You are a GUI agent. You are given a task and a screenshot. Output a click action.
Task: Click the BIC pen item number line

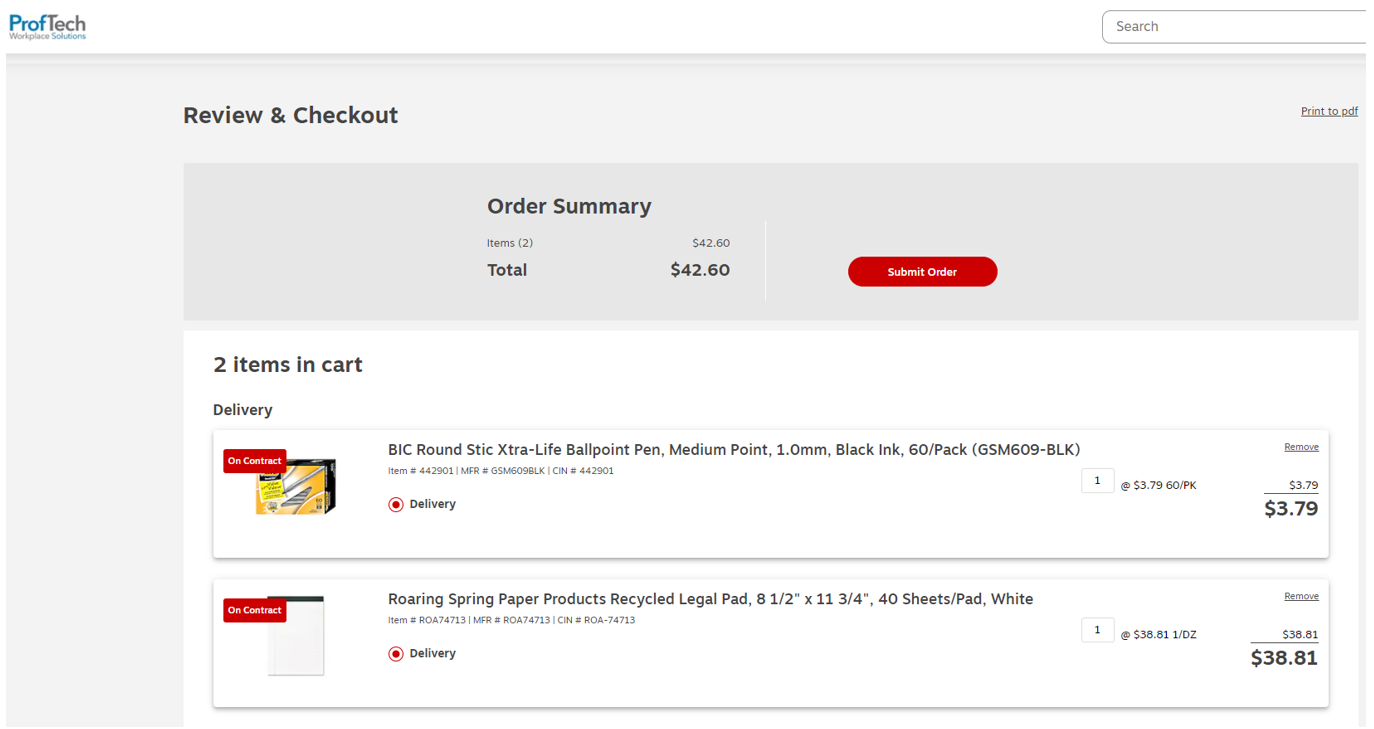pyautogui.click(x=500, y=471)
